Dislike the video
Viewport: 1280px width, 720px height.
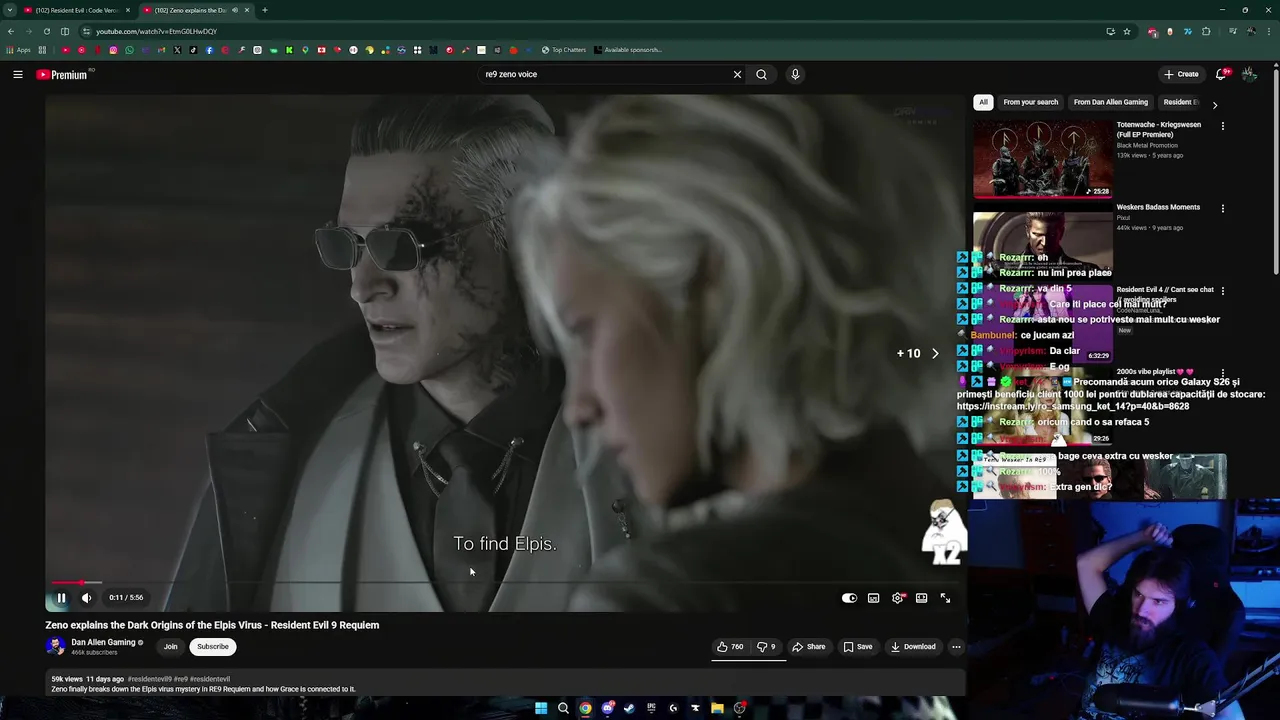click(766, 647)
